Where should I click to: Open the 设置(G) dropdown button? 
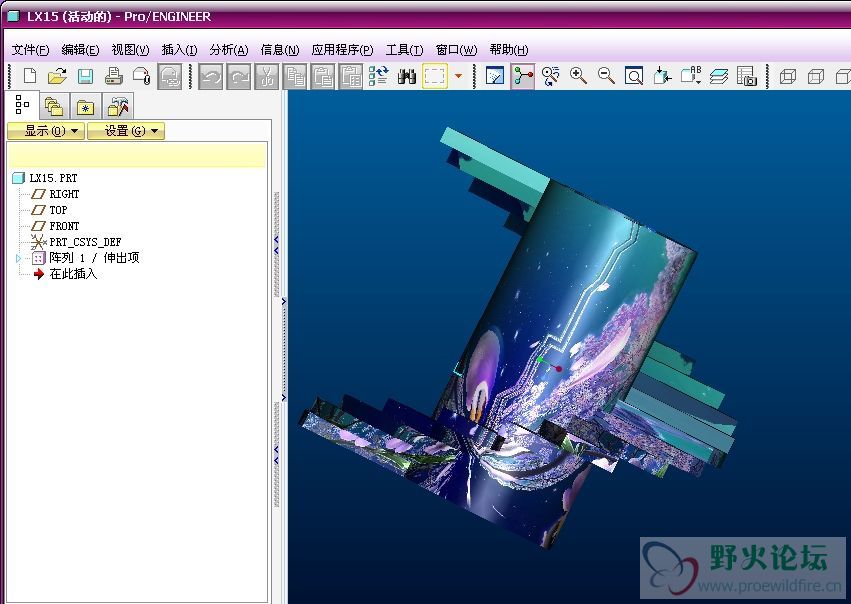126,131
